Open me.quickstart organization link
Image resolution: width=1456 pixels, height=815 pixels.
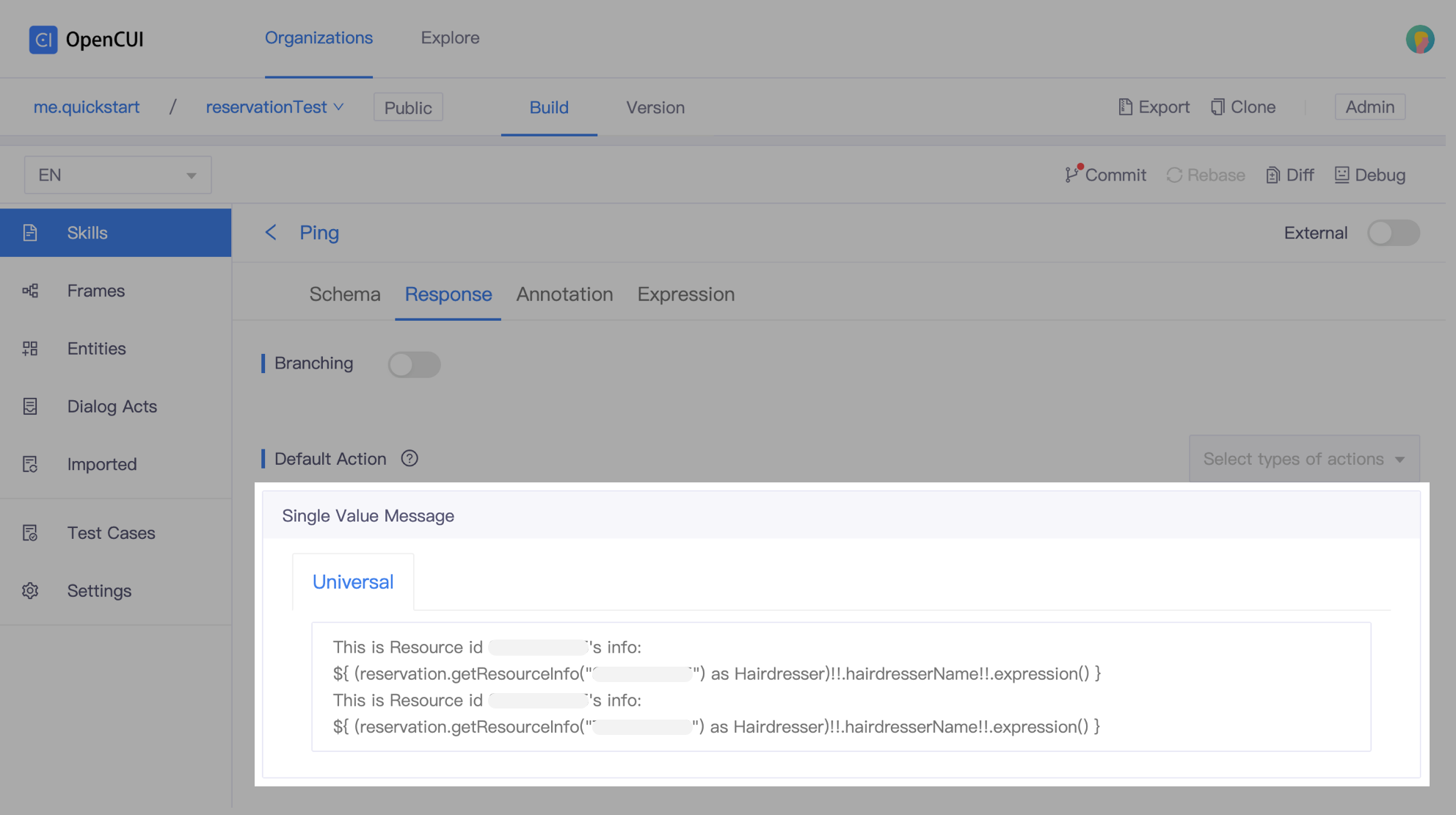point(87,106)
